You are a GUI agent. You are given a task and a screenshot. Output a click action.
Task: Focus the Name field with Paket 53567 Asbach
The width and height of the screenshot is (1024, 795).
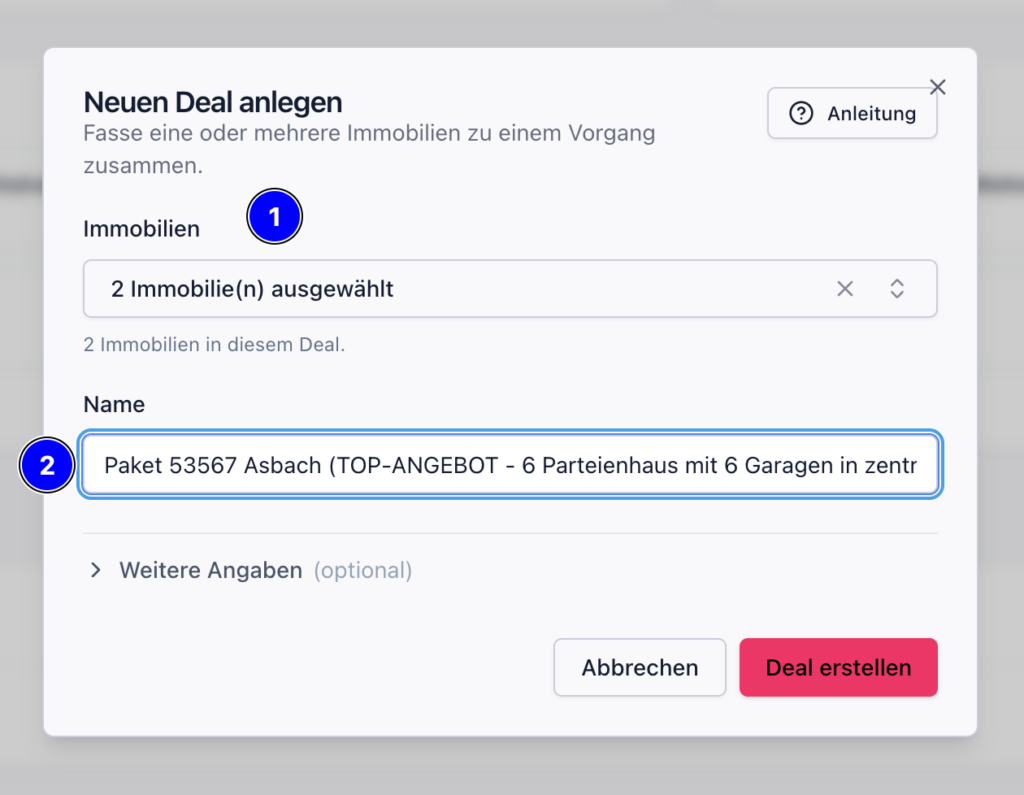click(x=510, y=464)
